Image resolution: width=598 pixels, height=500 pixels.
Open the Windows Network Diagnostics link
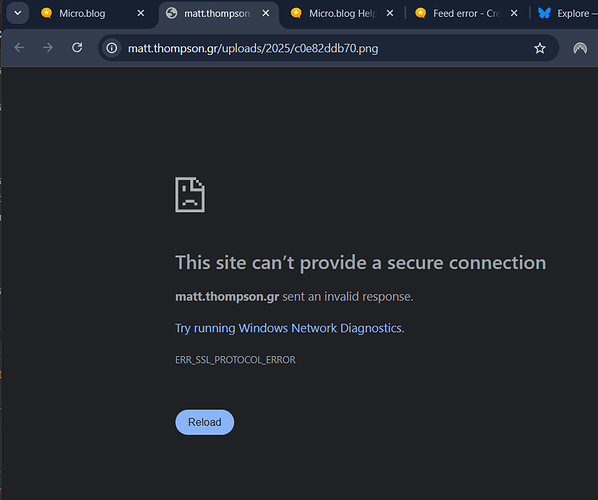pyautogui.click(x=288, y=328)
